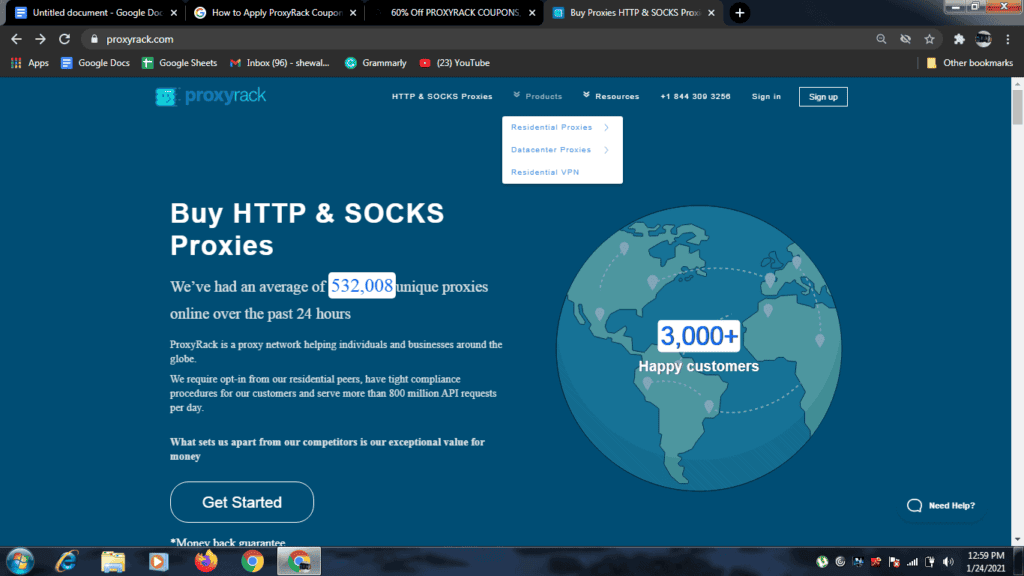This screenshot has height=576, width=1024.
Task: Open the Gmail Inbox bookmark
Action: point(280,63)
